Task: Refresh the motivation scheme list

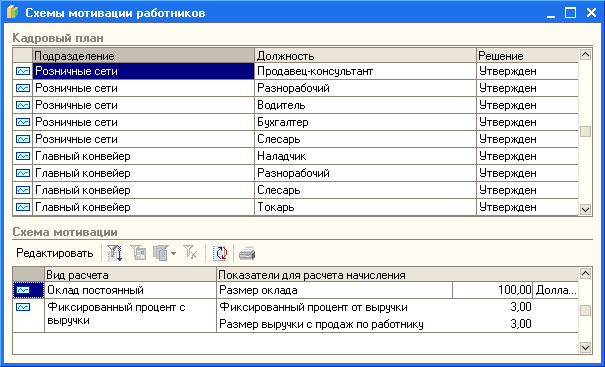Action: 220,253
